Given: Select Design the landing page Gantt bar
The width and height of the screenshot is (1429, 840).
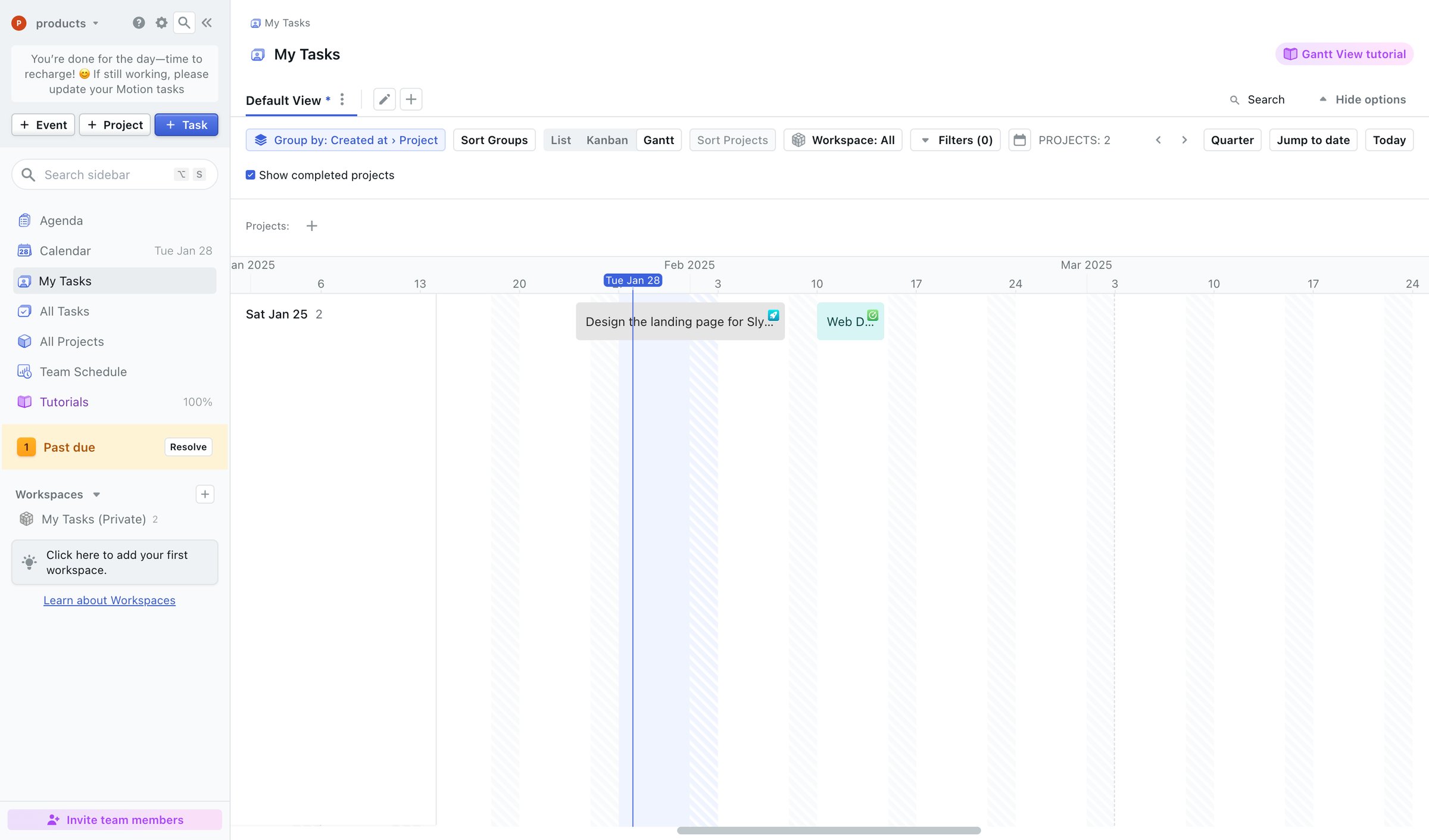Looking at the screenshot, I should point(680,321).
